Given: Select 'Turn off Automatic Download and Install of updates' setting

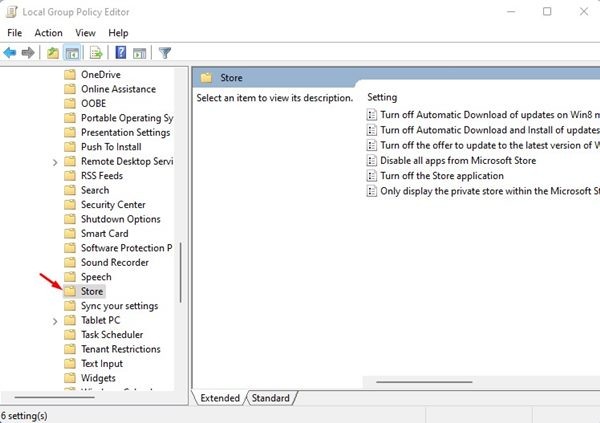Looking at the screenshot, I should click(x=490, y=130).
